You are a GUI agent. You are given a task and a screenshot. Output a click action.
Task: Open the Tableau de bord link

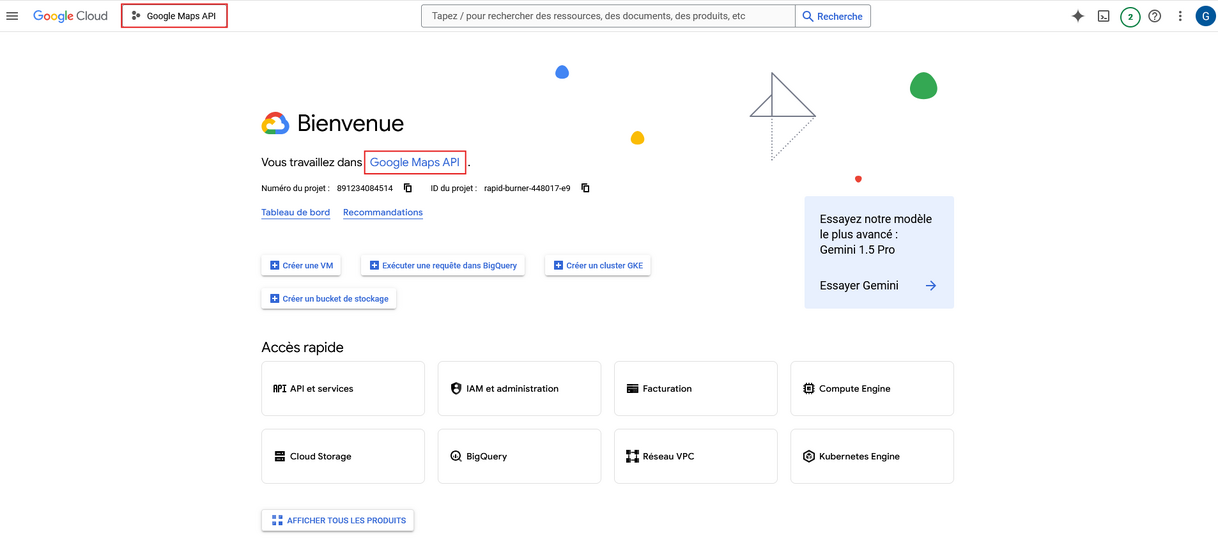point(296,212)
